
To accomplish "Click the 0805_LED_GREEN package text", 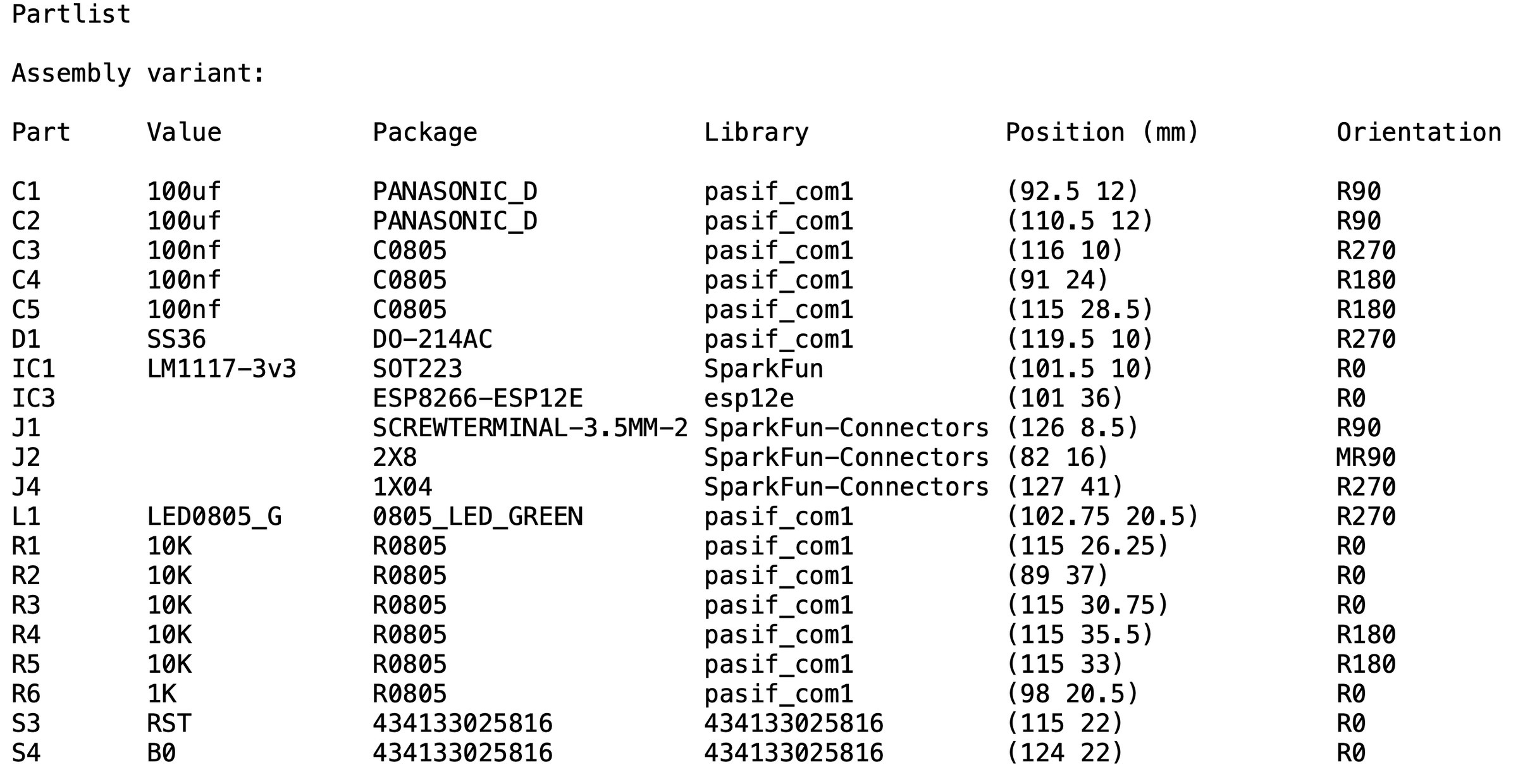I will pos(478,517).
